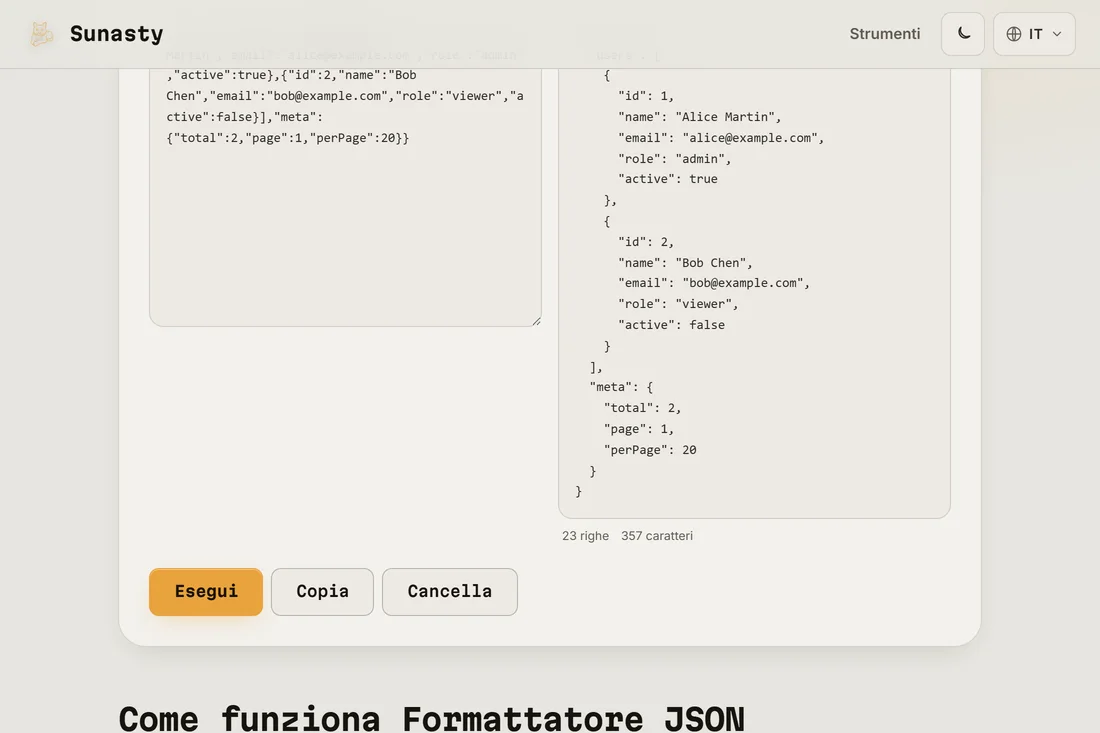This screenshot has width=1100, height=733.
Task: Click the "23 righe" line count text
Action: coord(585,536)
